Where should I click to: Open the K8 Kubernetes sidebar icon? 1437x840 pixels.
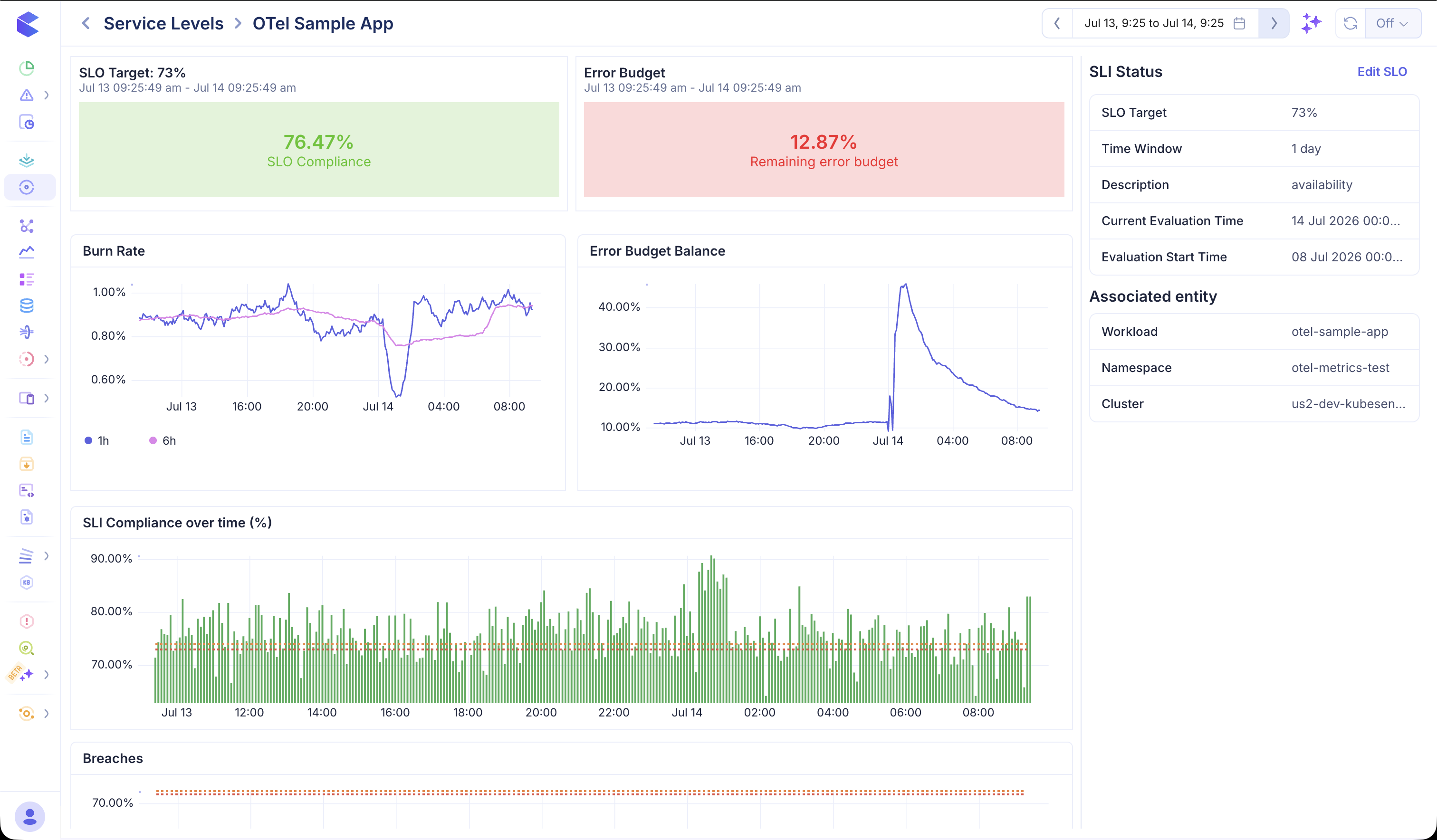[x=27, y=582]
